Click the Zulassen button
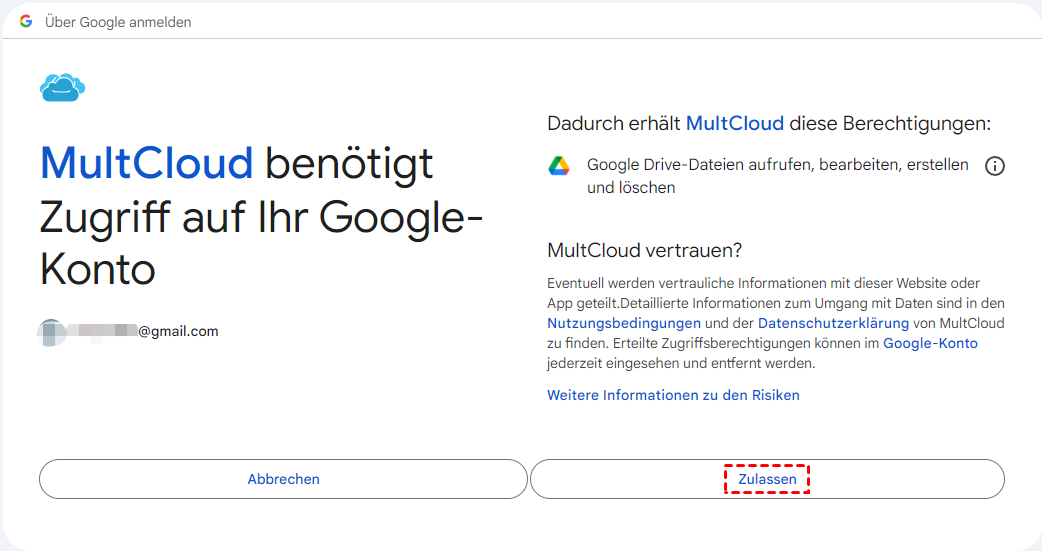 767,479
